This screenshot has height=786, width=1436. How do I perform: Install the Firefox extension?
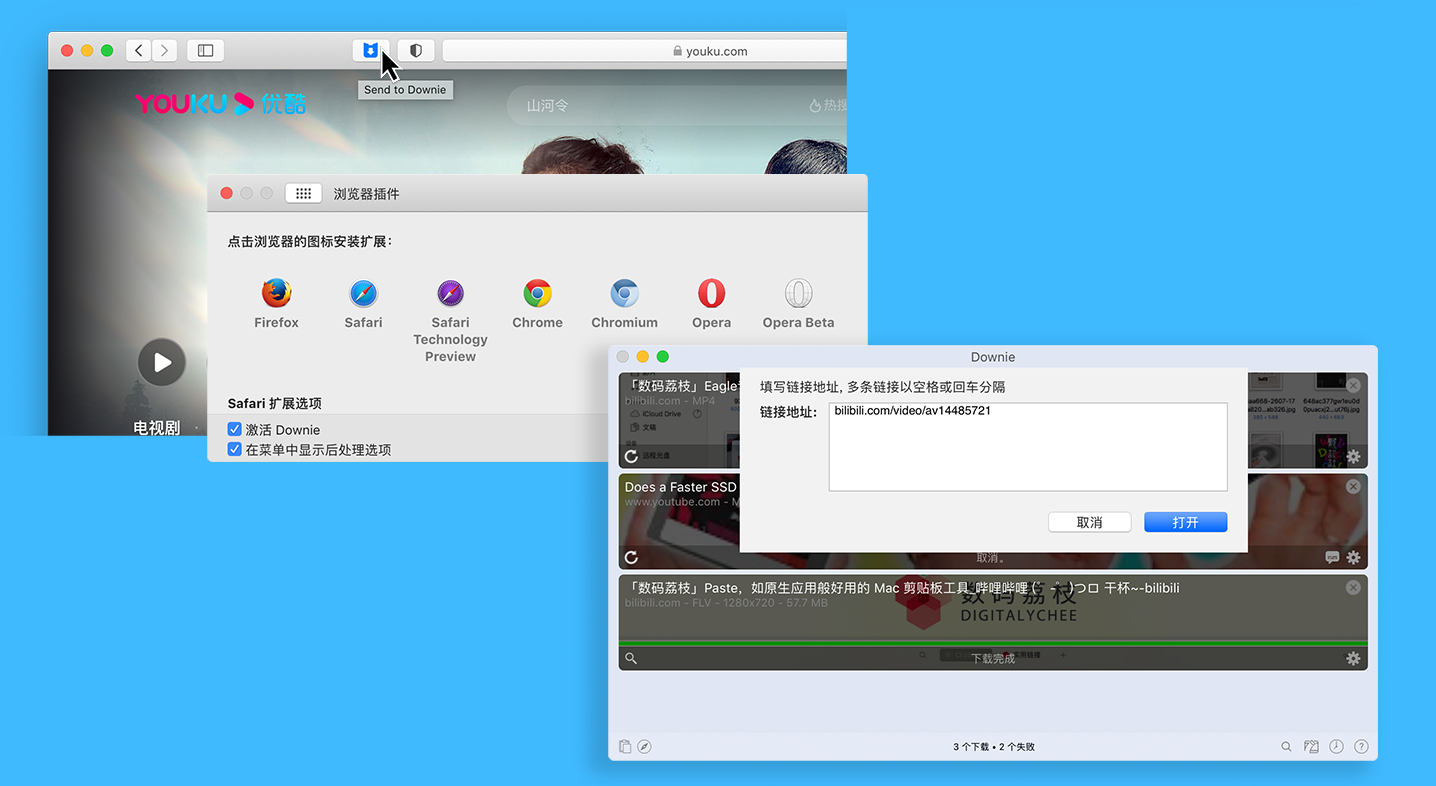276,304
